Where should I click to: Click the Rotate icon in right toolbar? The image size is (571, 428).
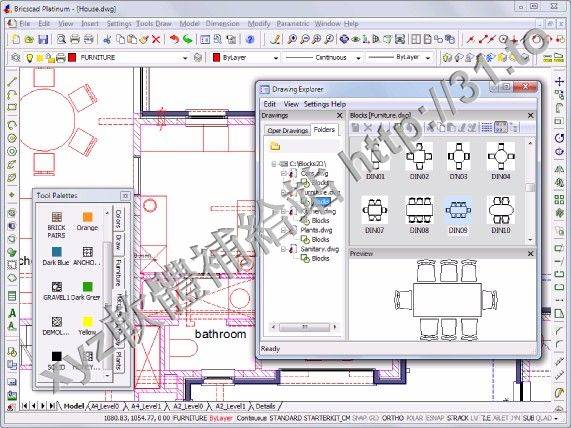(559, 138)
